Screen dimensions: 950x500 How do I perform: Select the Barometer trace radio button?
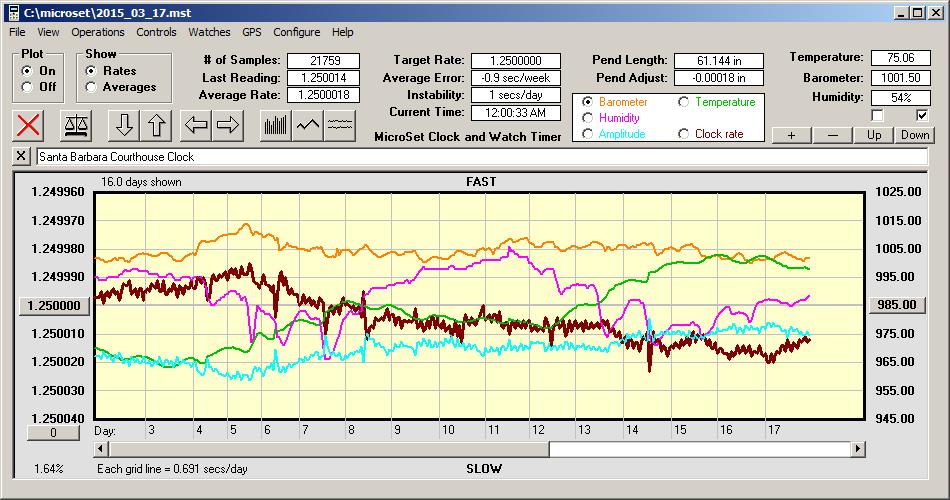(x=587, y=102)
